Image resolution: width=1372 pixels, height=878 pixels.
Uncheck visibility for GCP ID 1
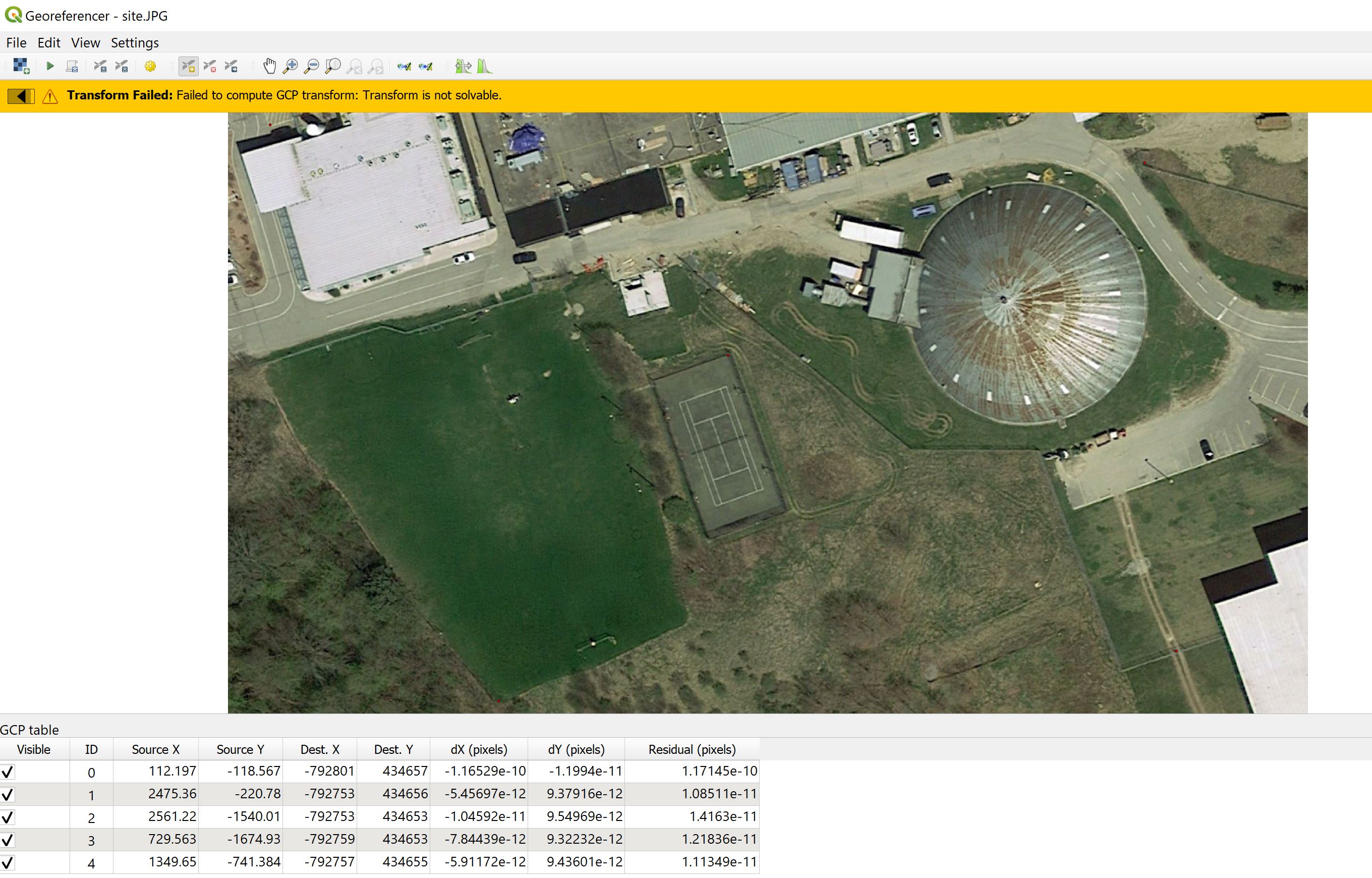point(8,795)
